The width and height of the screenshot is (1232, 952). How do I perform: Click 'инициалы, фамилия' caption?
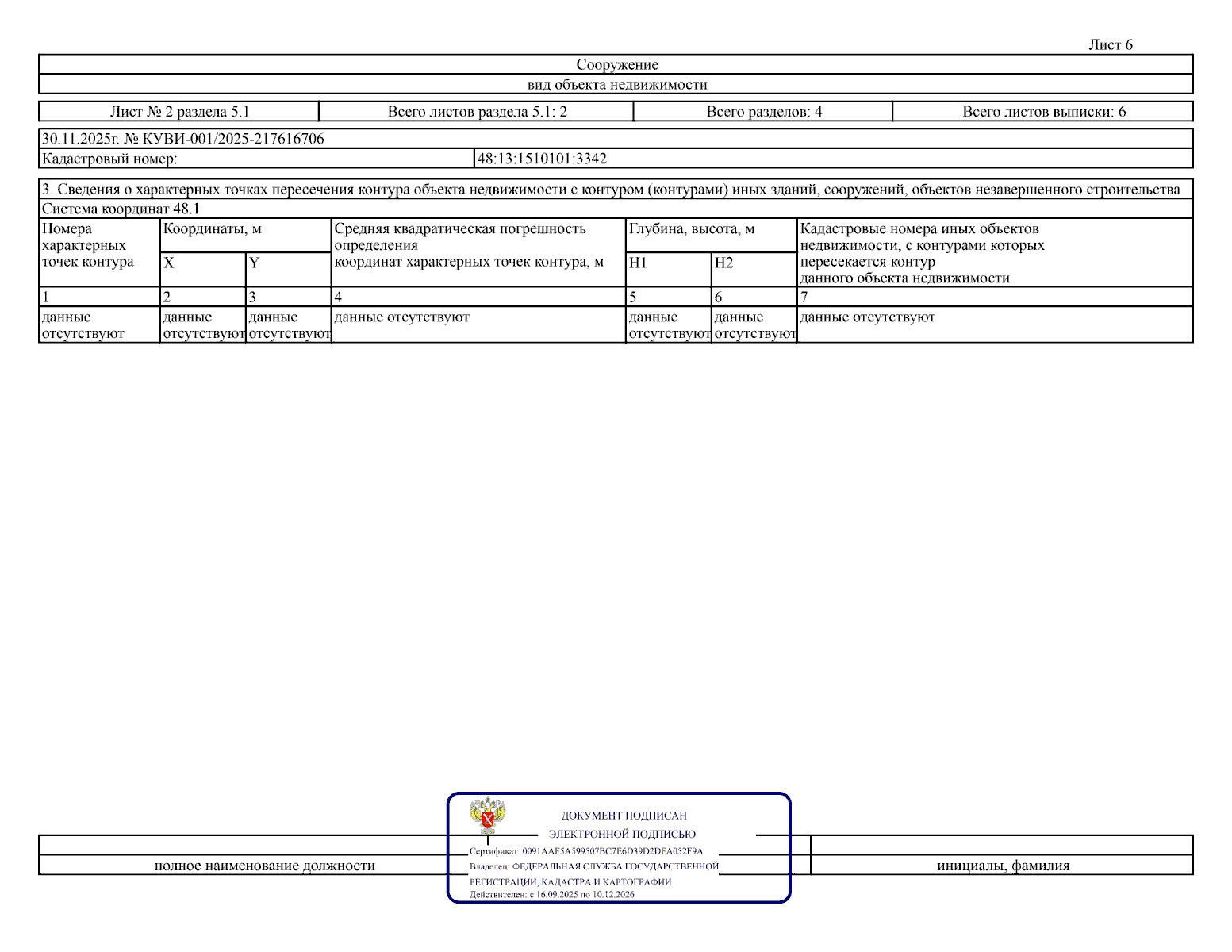click(1003, 866)
